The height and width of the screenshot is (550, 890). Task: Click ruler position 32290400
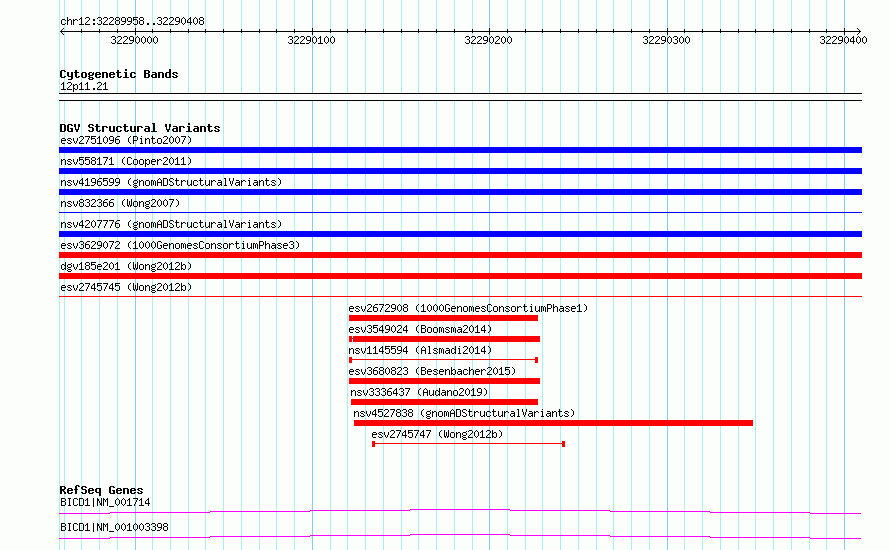pyautogui.click(x=843, y=40)
